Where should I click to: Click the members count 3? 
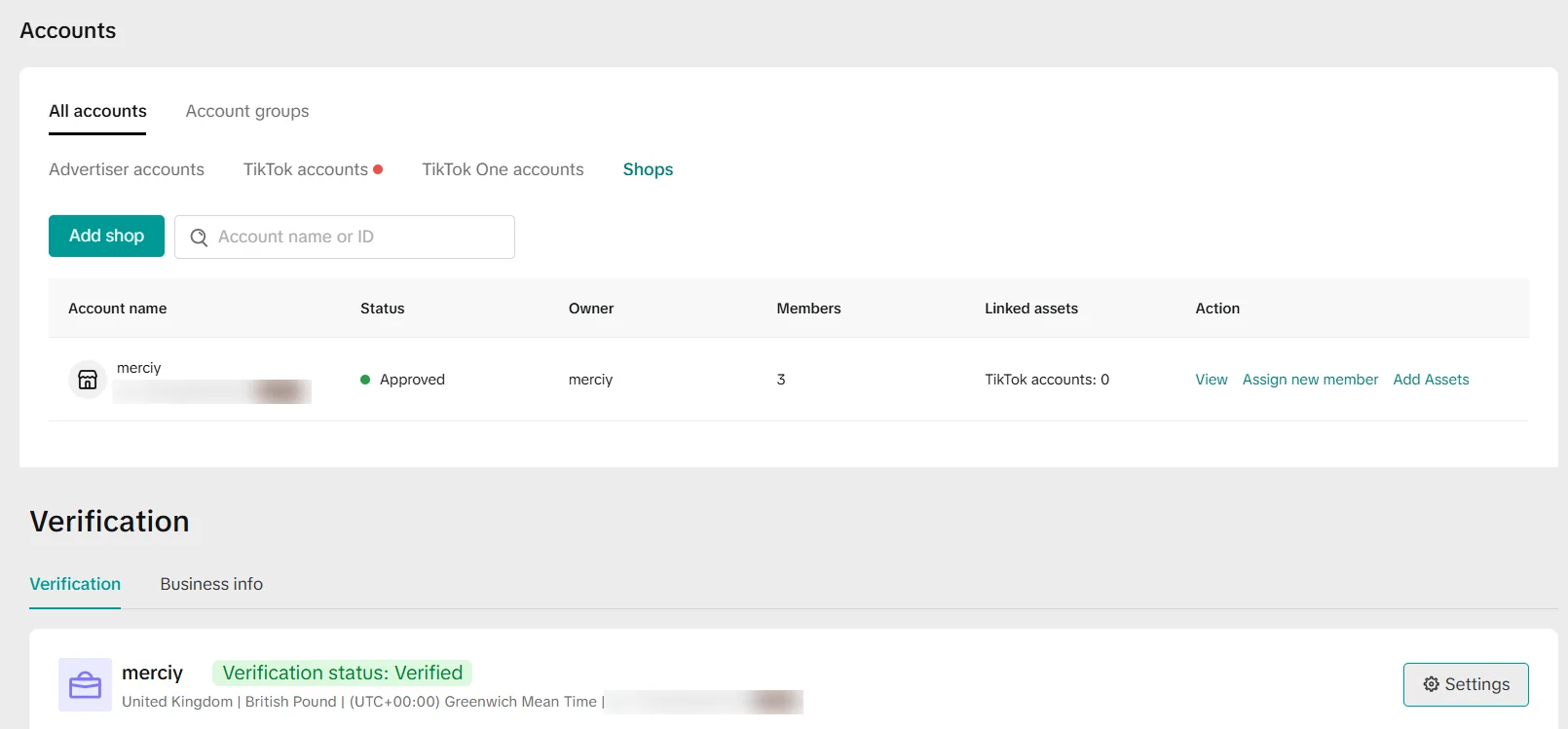pos(781,380)
